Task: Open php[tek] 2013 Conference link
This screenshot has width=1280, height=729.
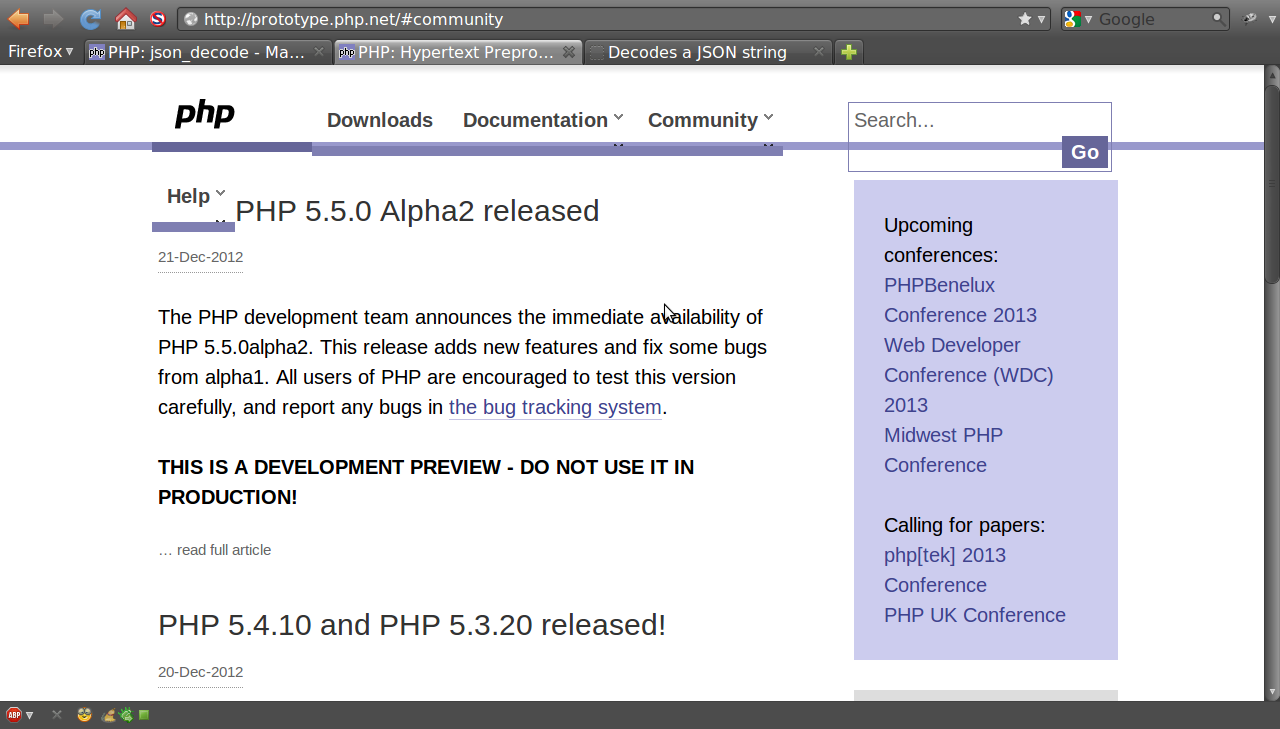Action: [945, 570]
